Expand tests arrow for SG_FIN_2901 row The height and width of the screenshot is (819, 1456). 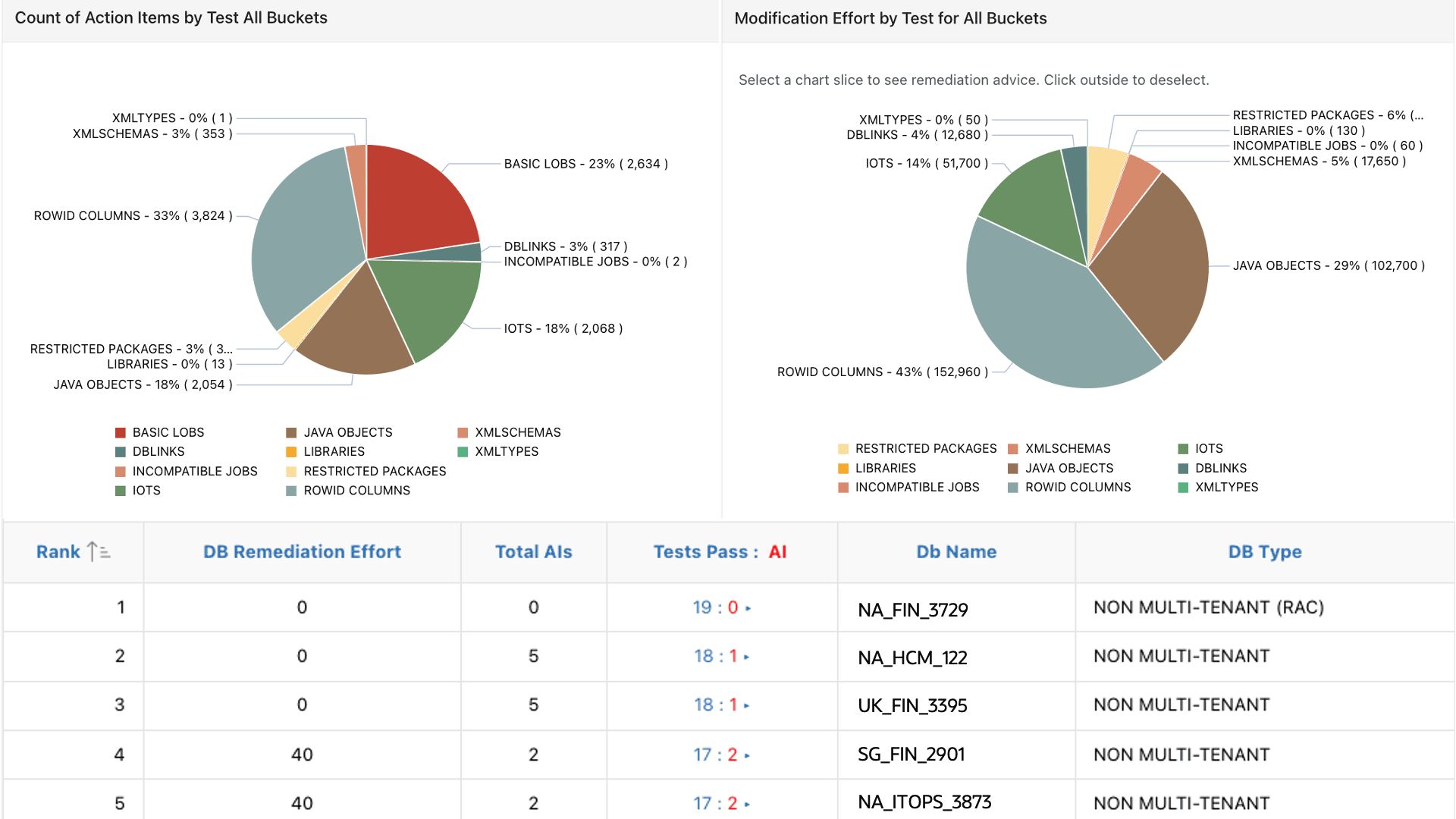pyautogui.click(x=747, y=755)
